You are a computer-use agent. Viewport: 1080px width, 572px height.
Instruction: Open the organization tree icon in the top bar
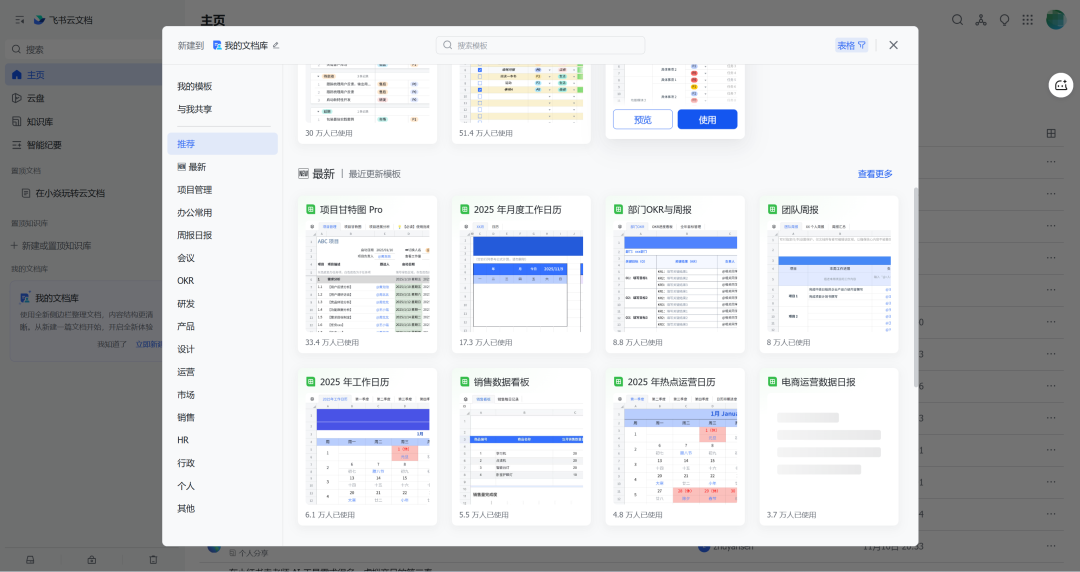pos(981,20)
